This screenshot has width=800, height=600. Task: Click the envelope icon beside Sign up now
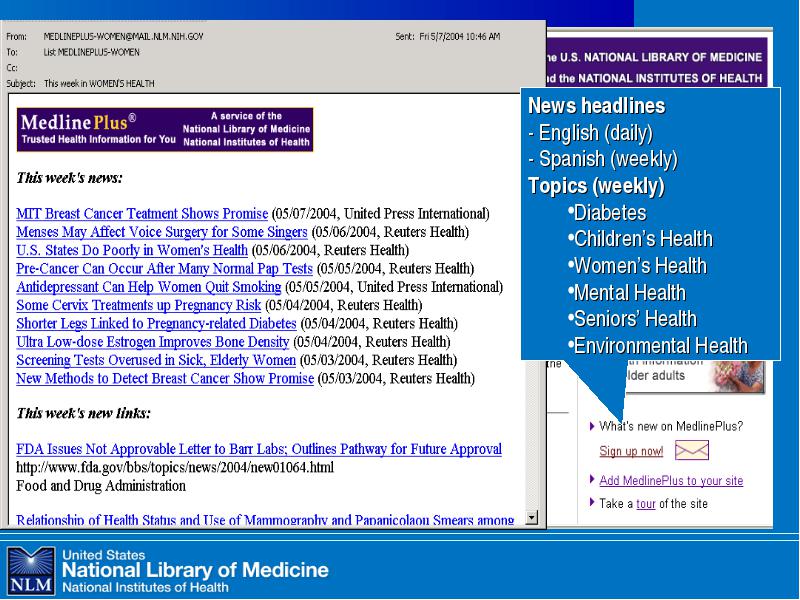(x=692, y=450)
